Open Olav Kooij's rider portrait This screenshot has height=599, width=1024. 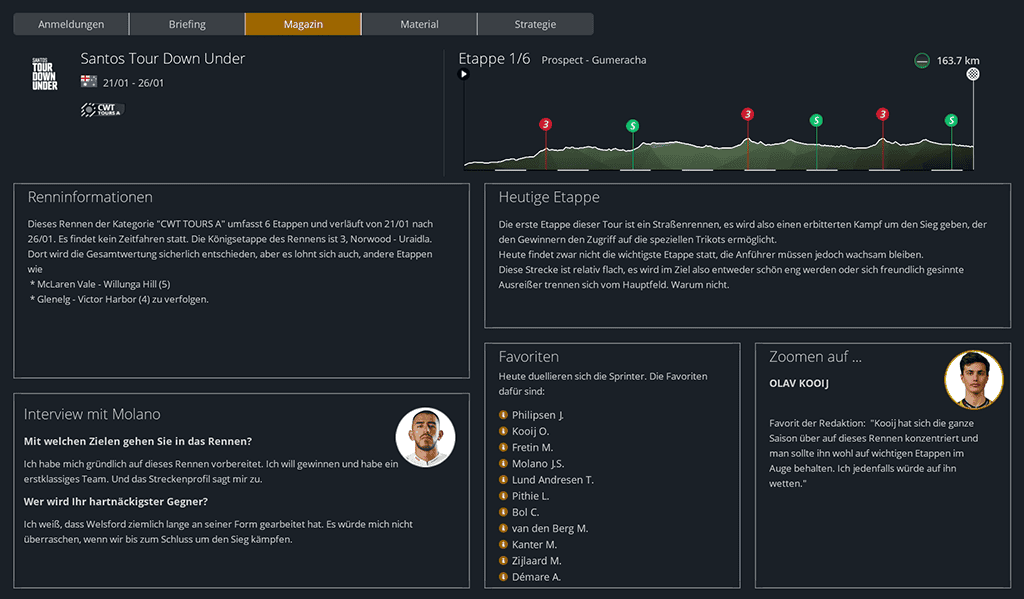click(x=973, y=380)
